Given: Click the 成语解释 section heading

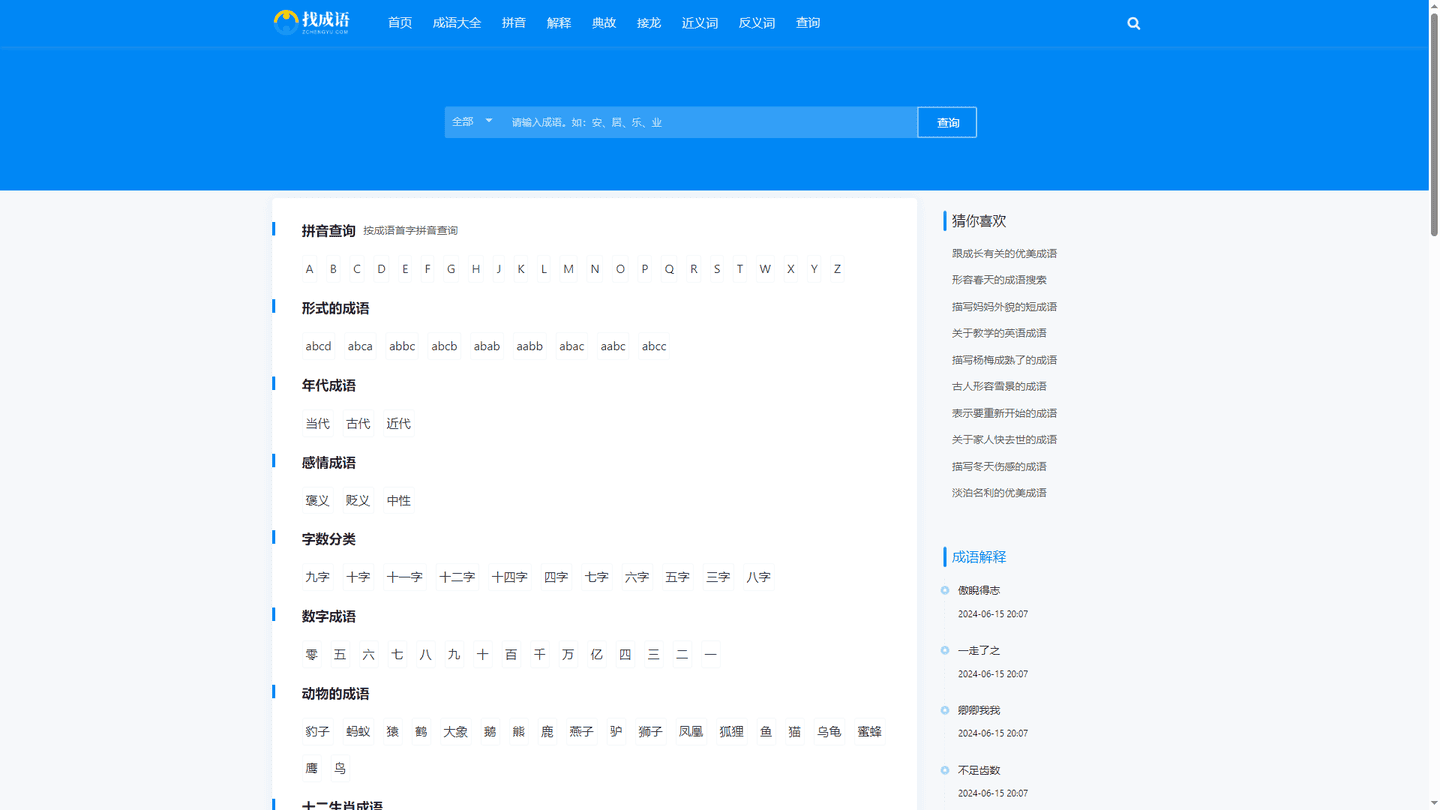Looking at the screenshot, I should click(x=979, y=557).
